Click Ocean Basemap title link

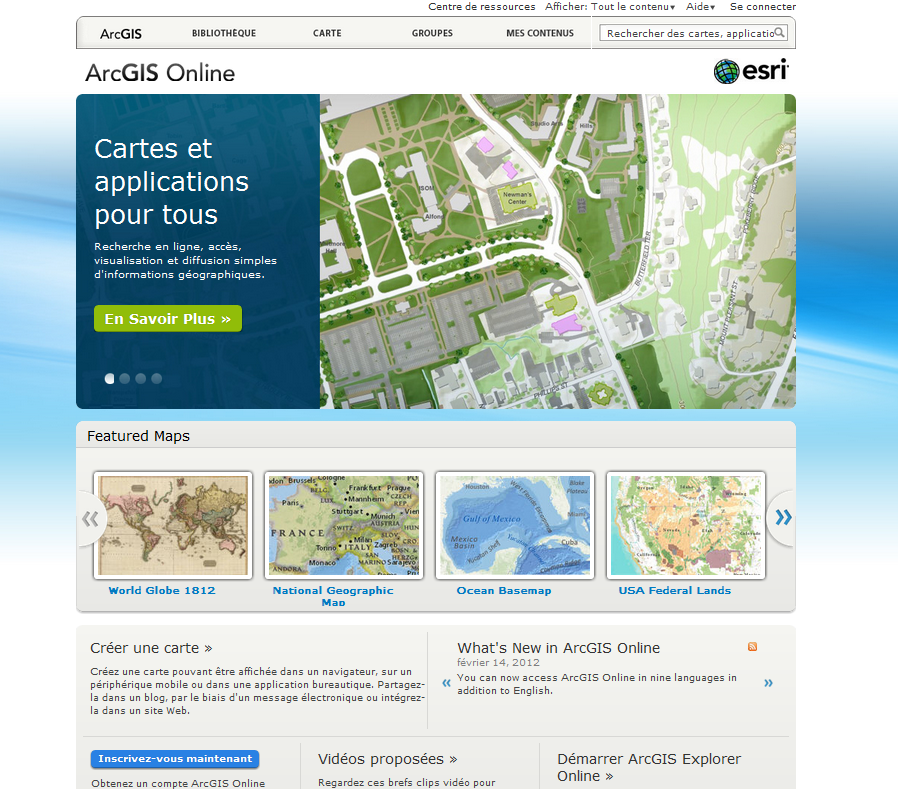tap(504, 590)
